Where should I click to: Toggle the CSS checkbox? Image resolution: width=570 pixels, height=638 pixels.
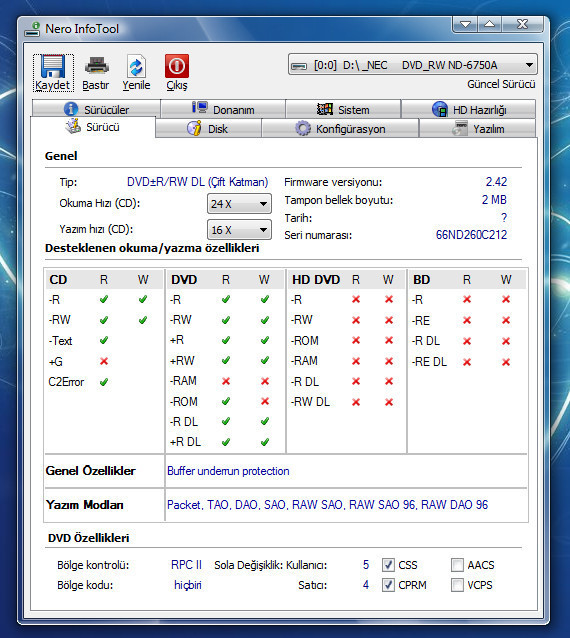pos(388,565)
